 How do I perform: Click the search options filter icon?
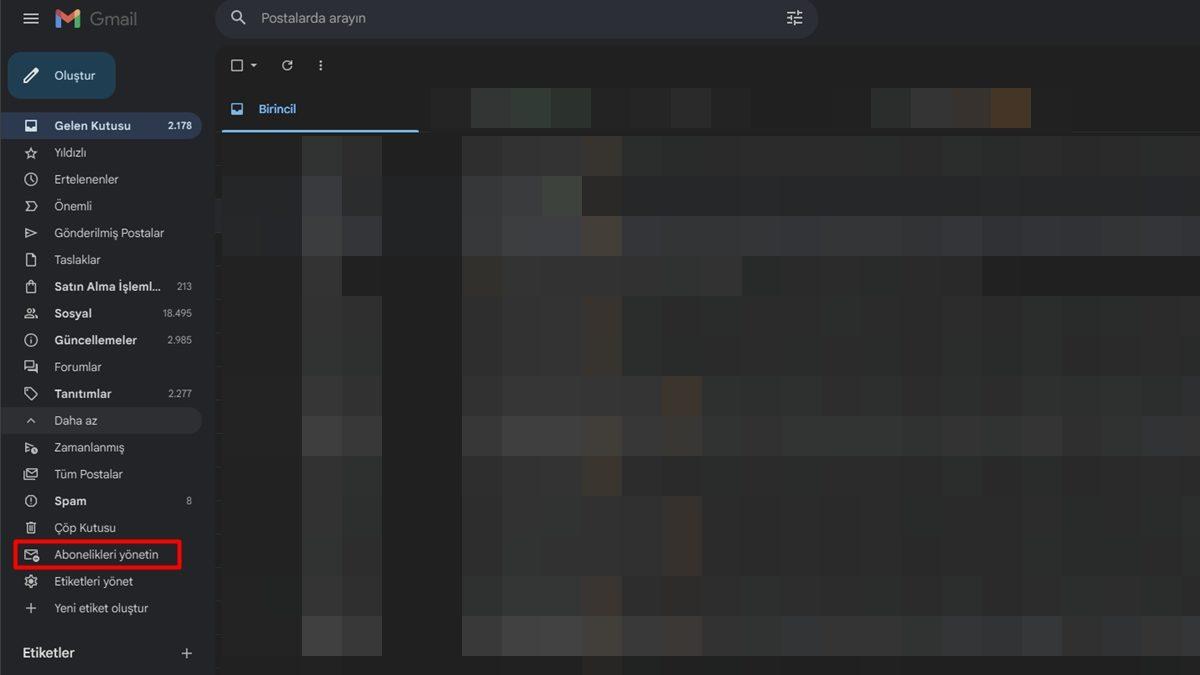pyautogui.click(x=794, y=18)
